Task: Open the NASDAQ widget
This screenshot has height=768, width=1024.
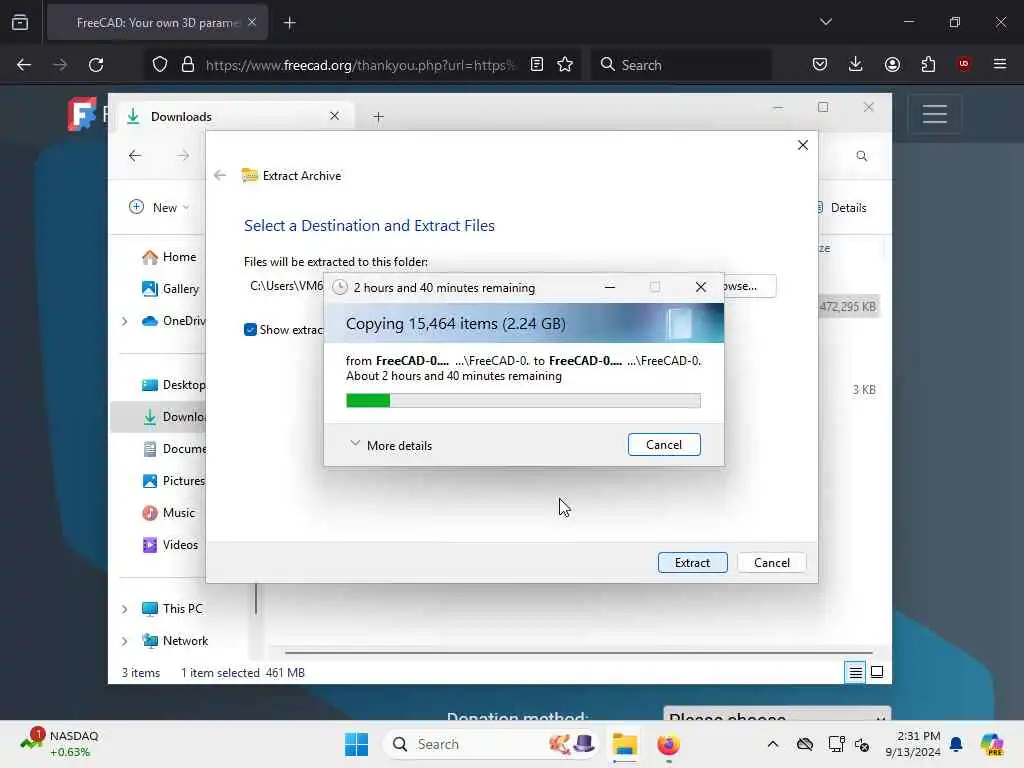Action: [x=60, y=744]
